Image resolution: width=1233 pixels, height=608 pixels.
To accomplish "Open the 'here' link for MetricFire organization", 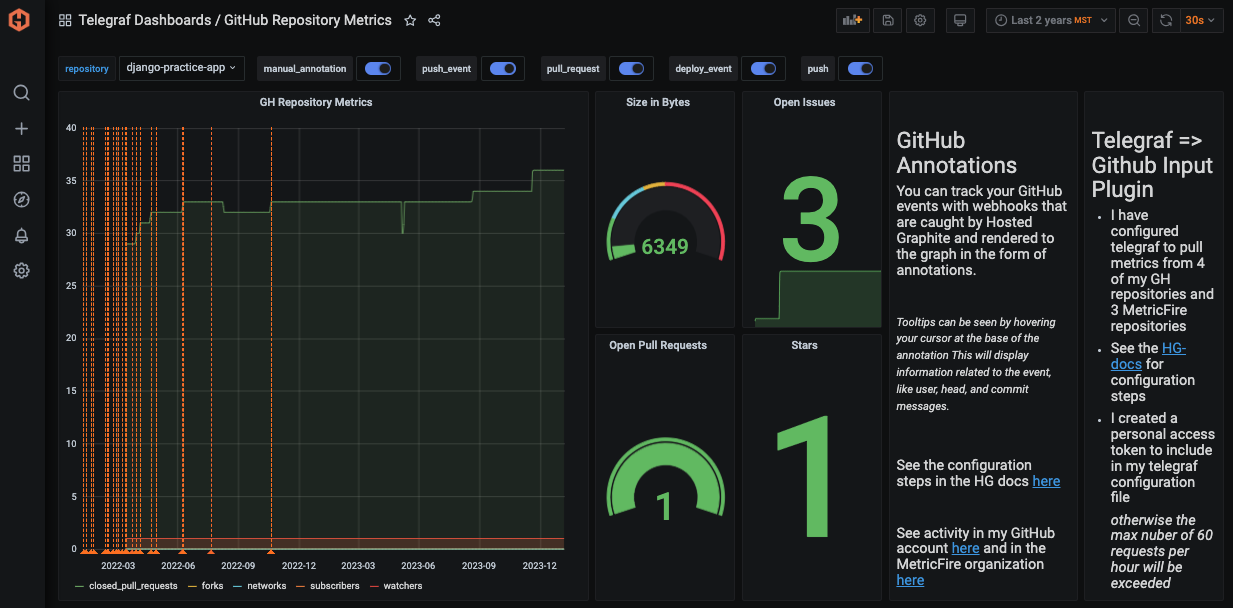I will coord(910,580).
